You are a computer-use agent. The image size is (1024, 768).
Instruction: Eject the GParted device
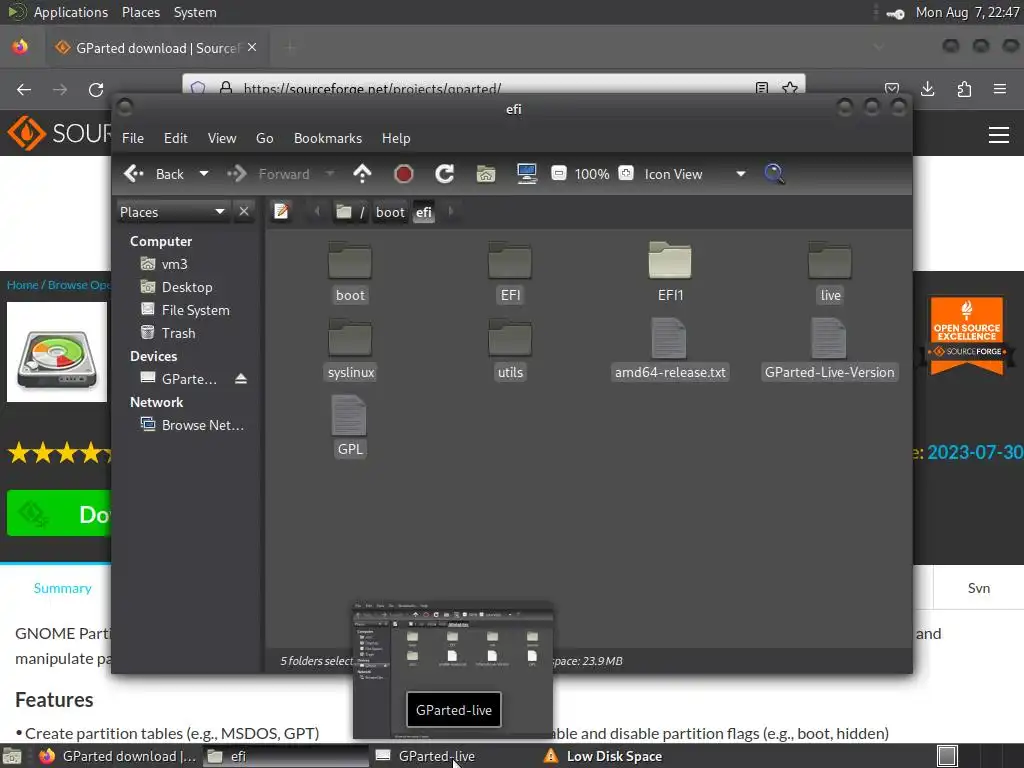(241, 379)
